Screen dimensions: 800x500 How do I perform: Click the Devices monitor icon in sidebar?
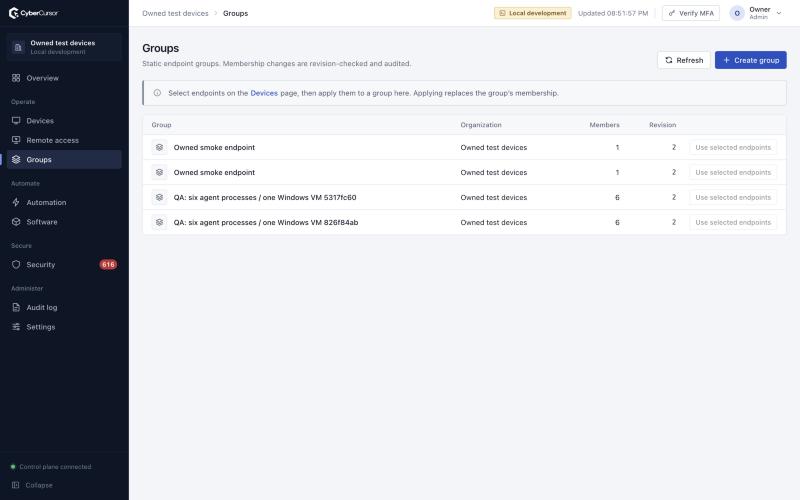16,121
